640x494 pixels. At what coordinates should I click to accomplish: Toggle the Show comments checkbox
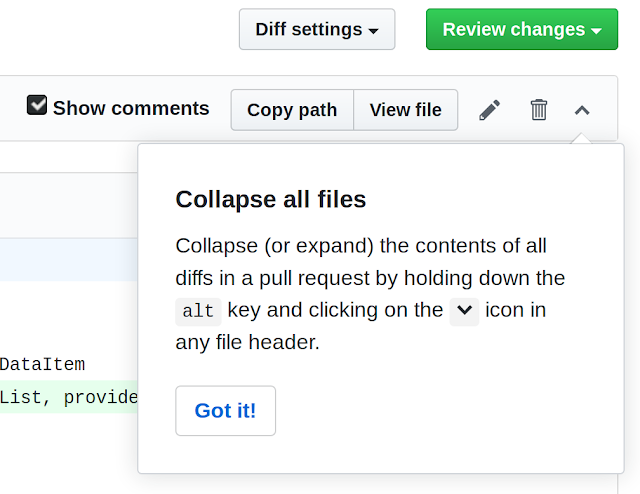pos(37,105)
